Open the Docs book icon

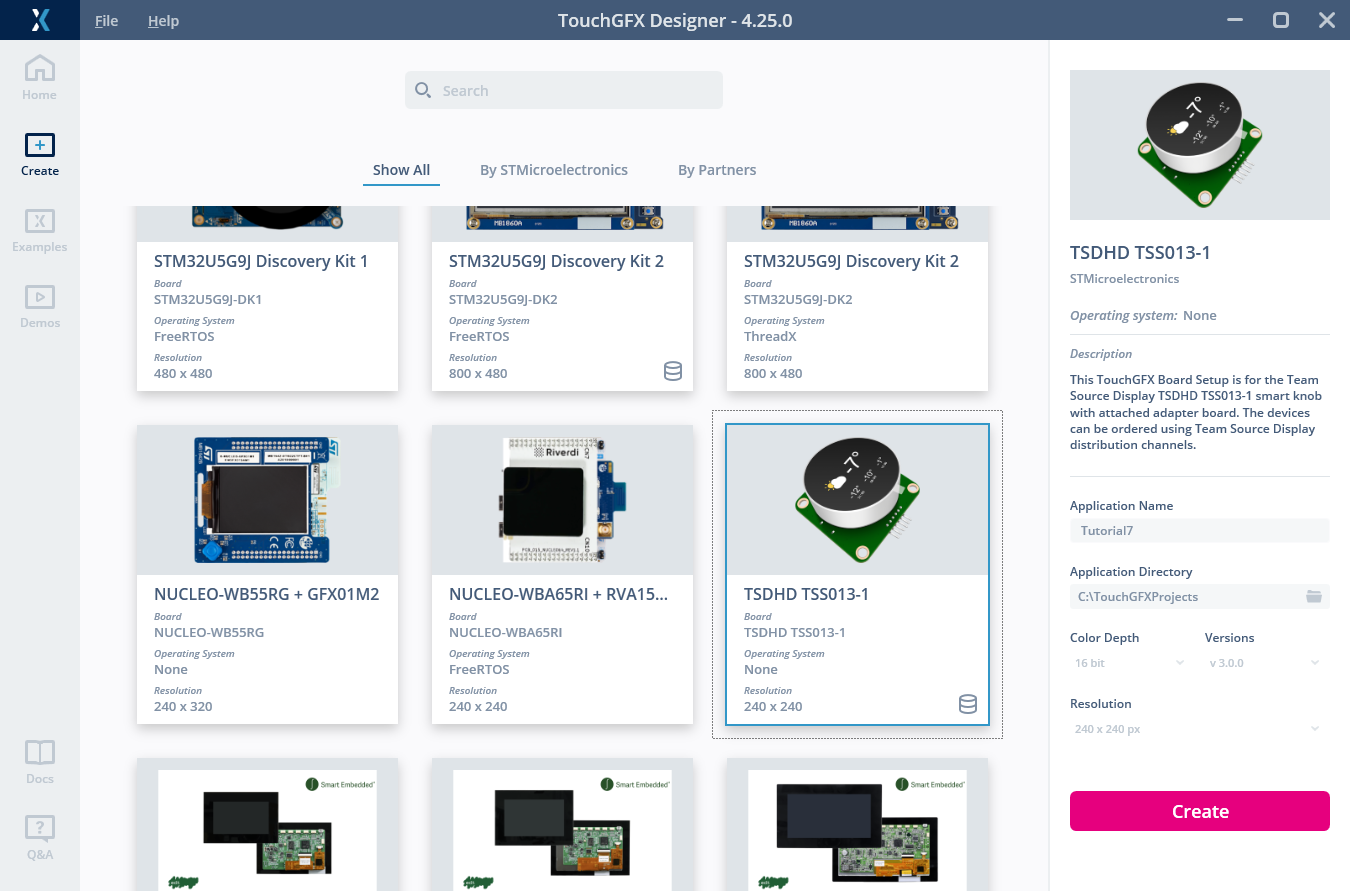(40, 762)
